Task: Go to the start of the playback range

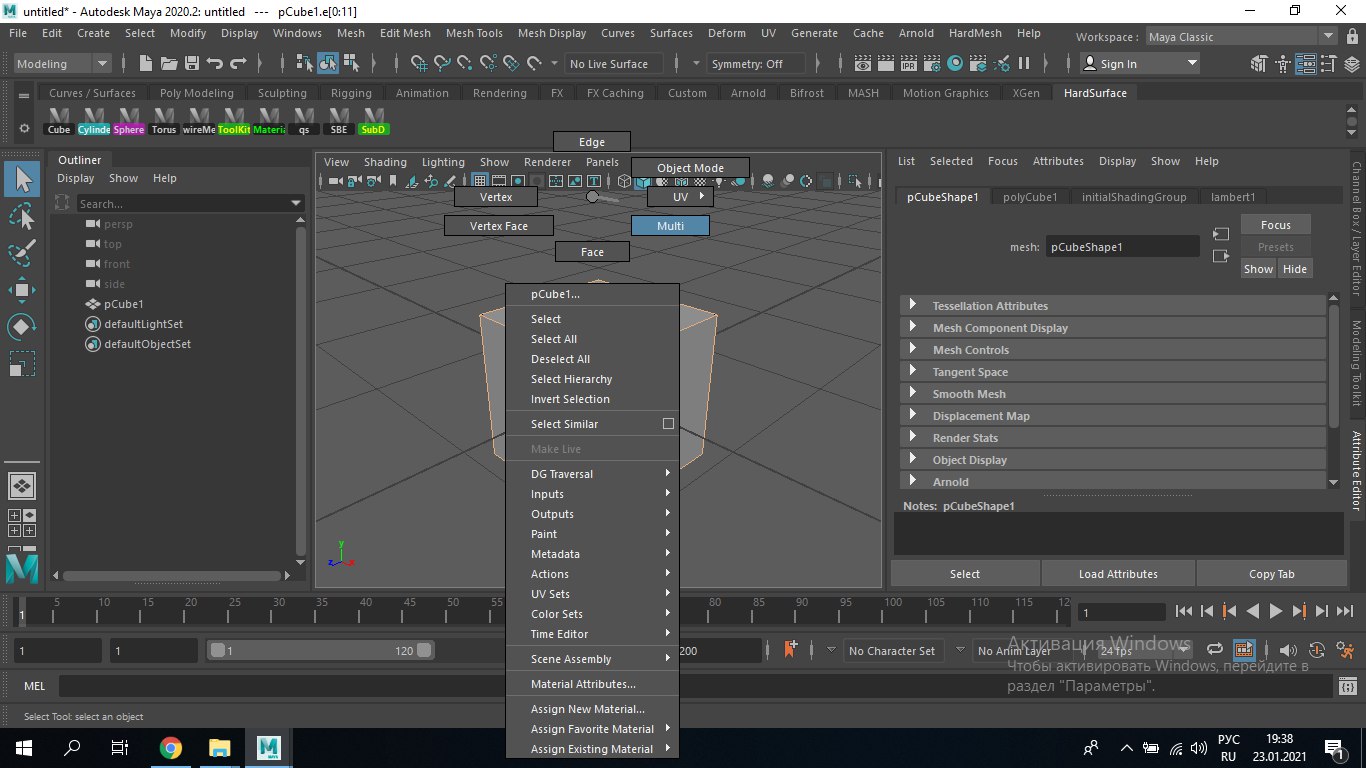Action: (1184, 611)
